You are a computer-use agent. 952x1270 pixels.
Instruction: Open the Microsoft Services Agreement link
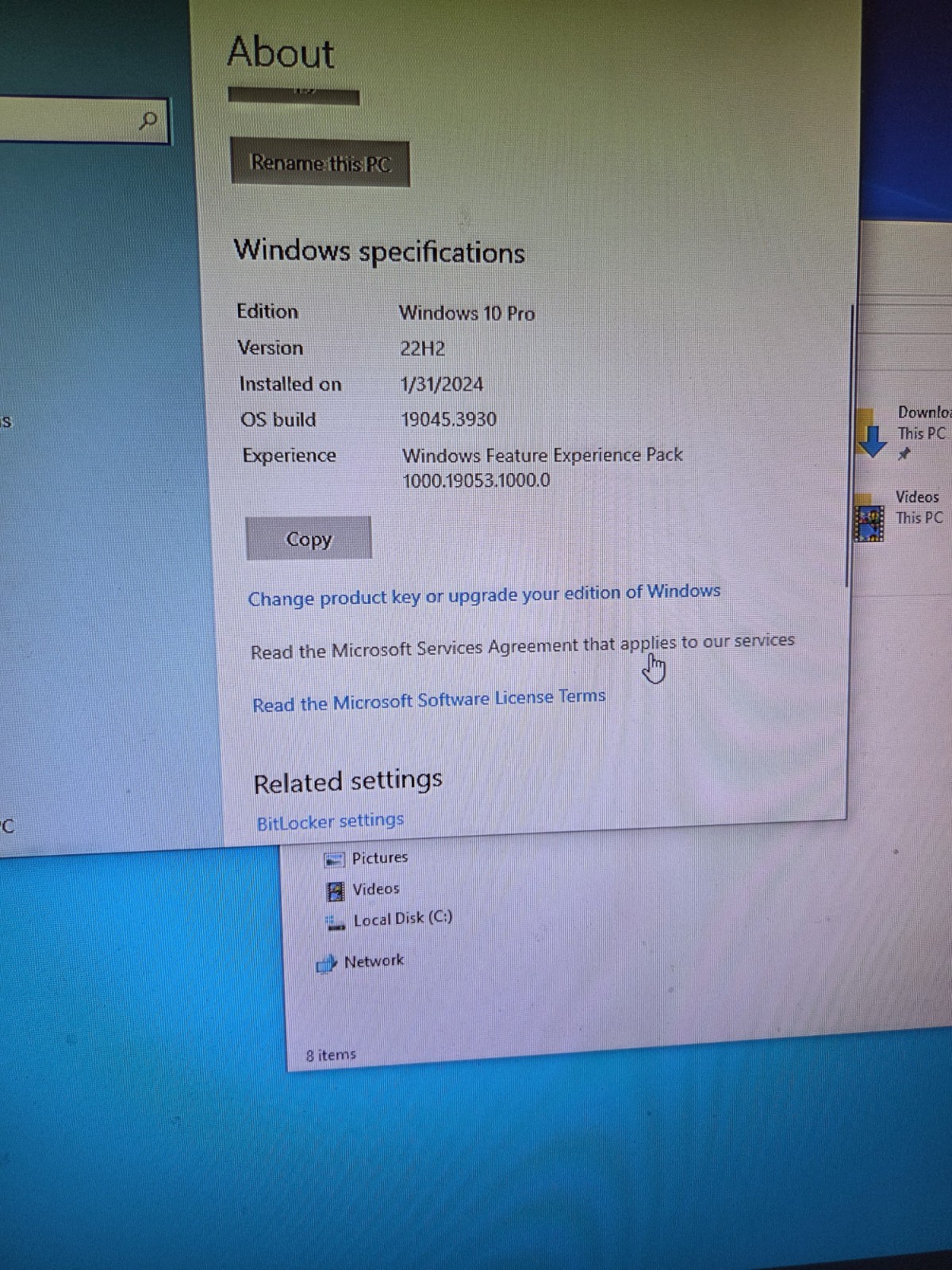[x=522, y=646]
